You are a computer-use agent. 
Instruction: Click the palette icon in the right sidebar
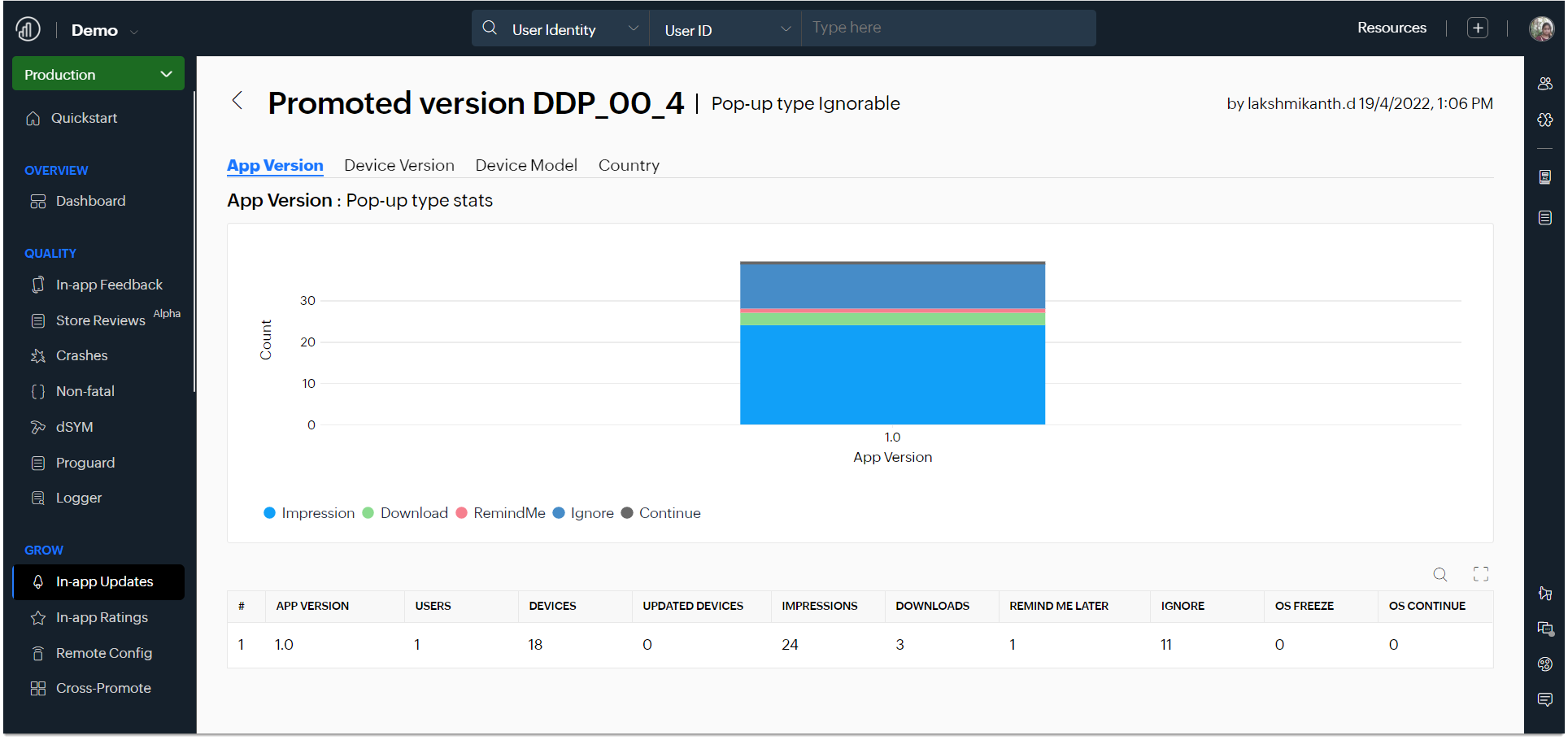click(x=1545, y=664)
